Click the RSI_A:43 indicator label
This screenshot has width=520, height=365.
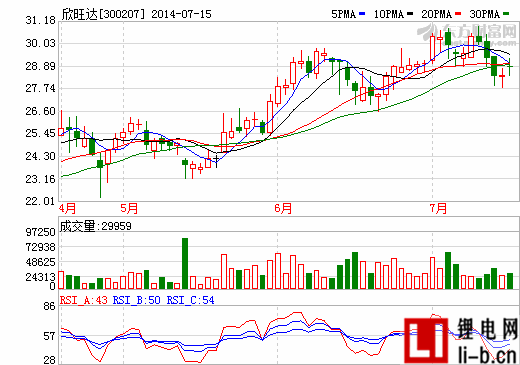pos(84,300)
